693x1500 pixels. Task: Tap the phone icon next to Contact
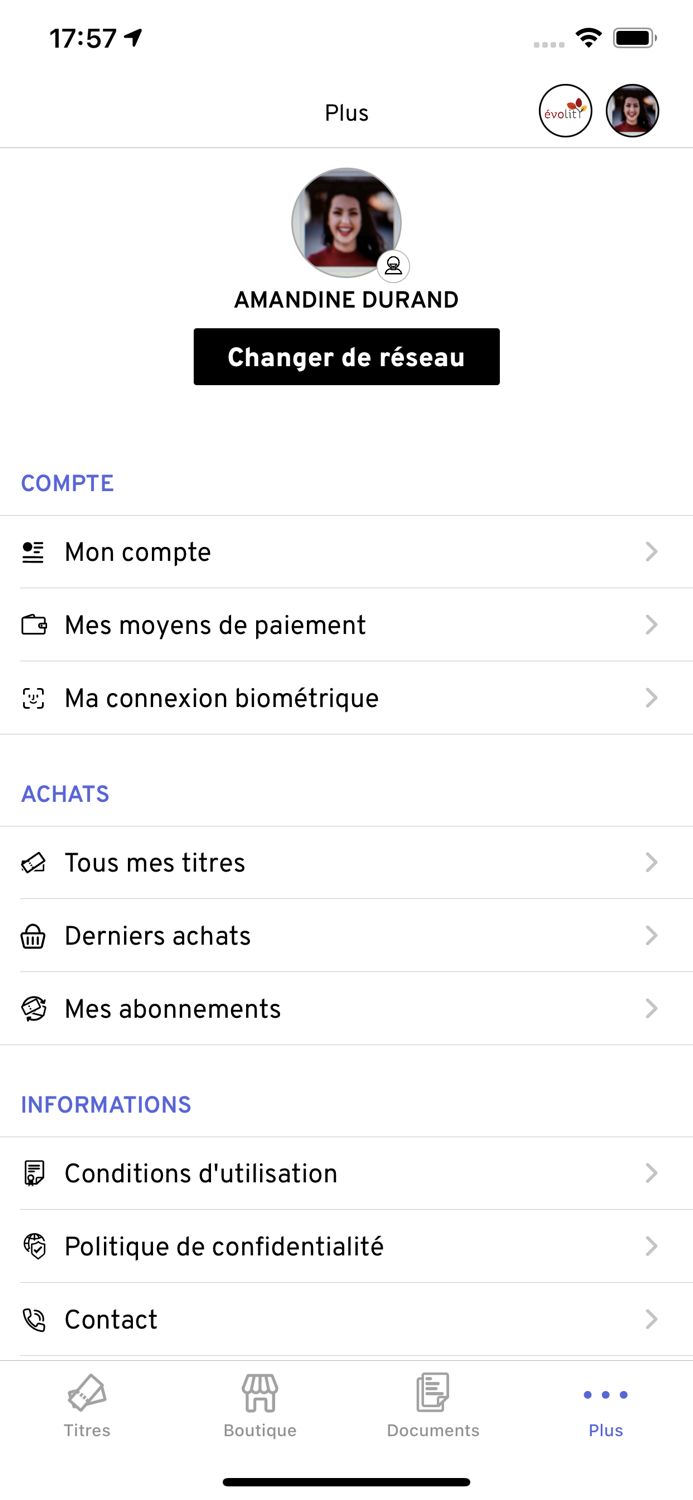(33, 1319)
